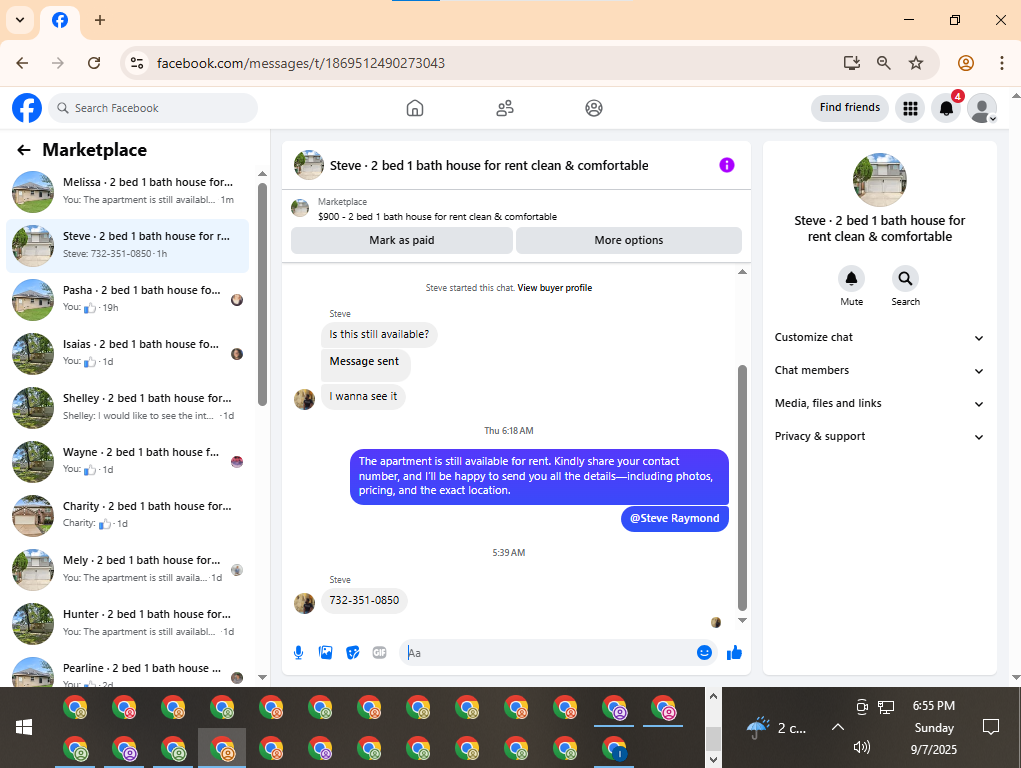Open the Friends icon in top nav
The width and height of the screenshot is (1021, 768).
505,108
